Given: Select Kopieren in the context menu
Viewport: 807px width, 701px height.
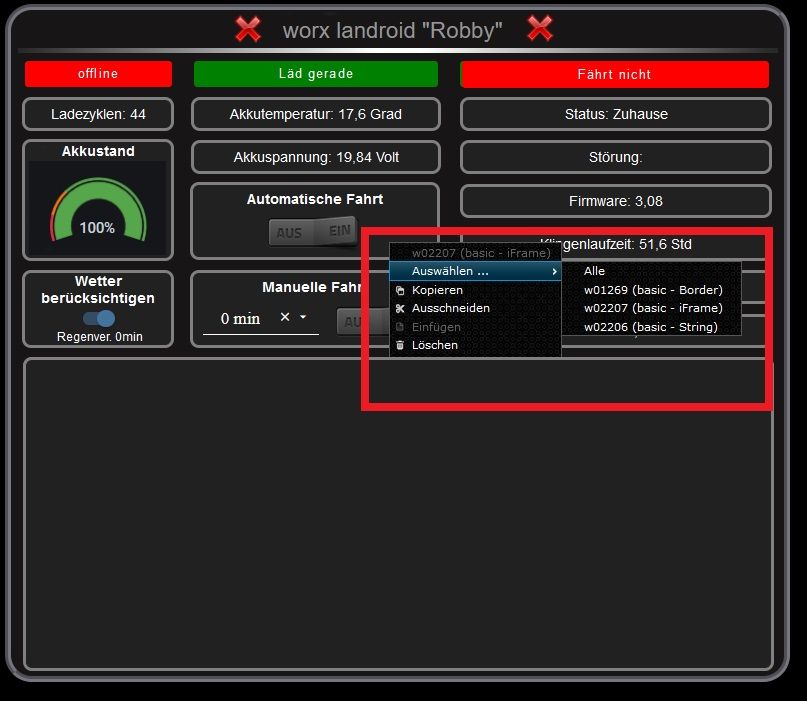Looking at the screenshot, I should (475, 290).
